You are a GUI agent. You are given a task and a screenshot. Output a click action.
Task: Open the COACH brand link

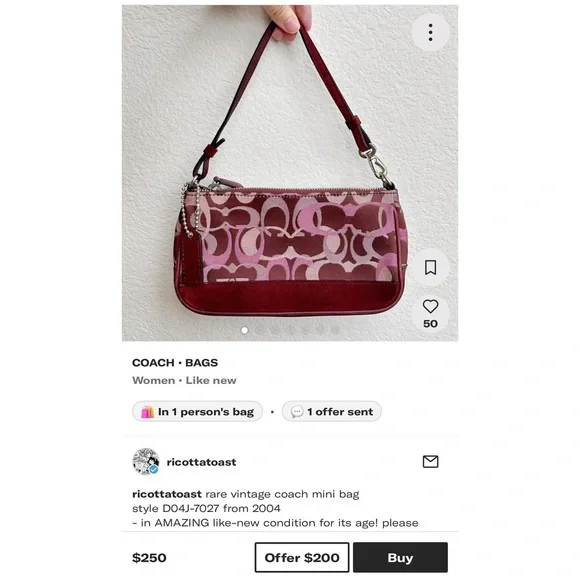click(x=153, y=362)
